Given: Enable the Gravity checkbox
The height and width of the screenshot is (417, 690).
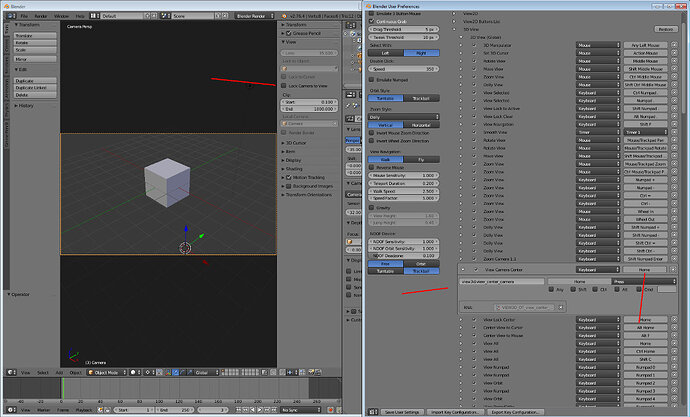Looking at the screenshot, I should coord(371,207).
